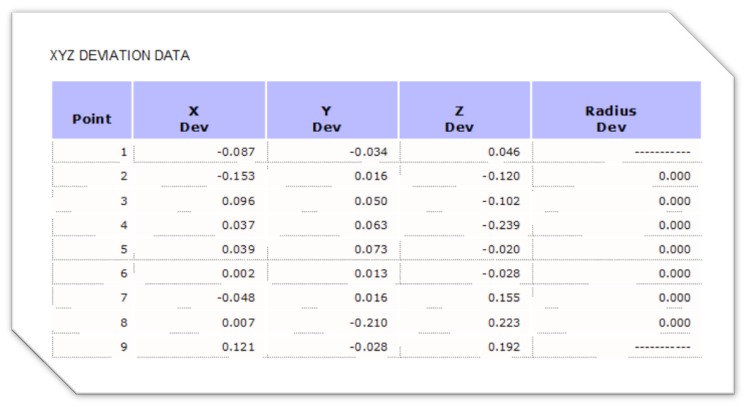Screen dimensions: 746x407
Task: Select the Y Dev value 0.073
Action: pyautogui.click(x=372, y=249)
